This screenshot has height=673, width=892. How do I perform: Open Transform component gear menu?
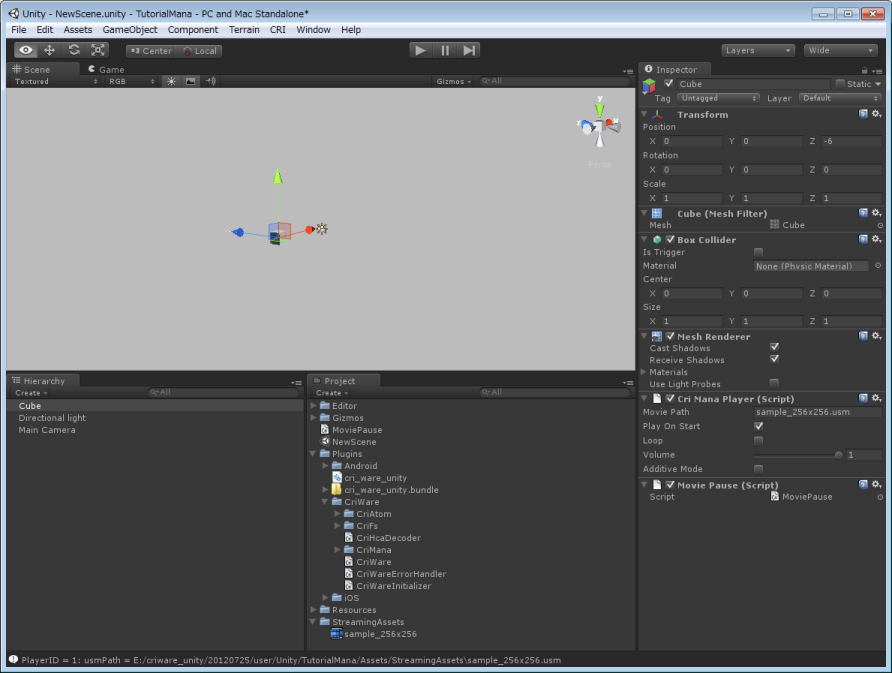pos(877,114)
